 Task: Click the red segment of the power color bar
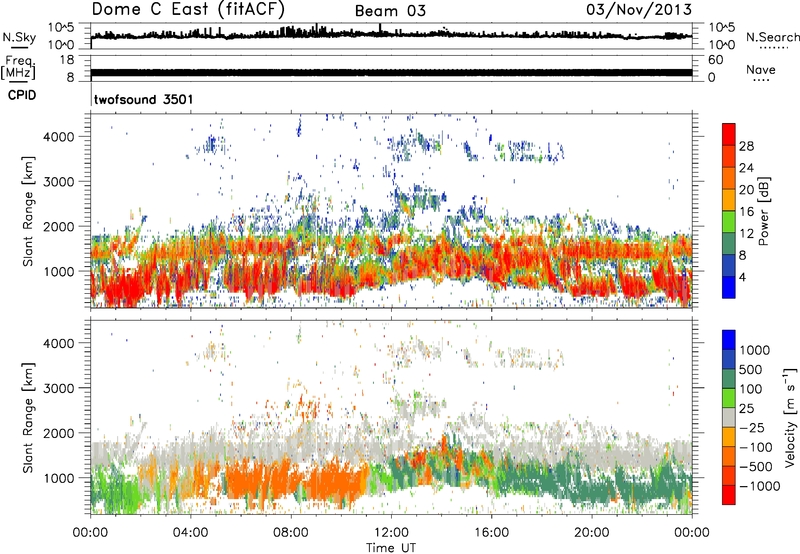[x=729, y=134]
